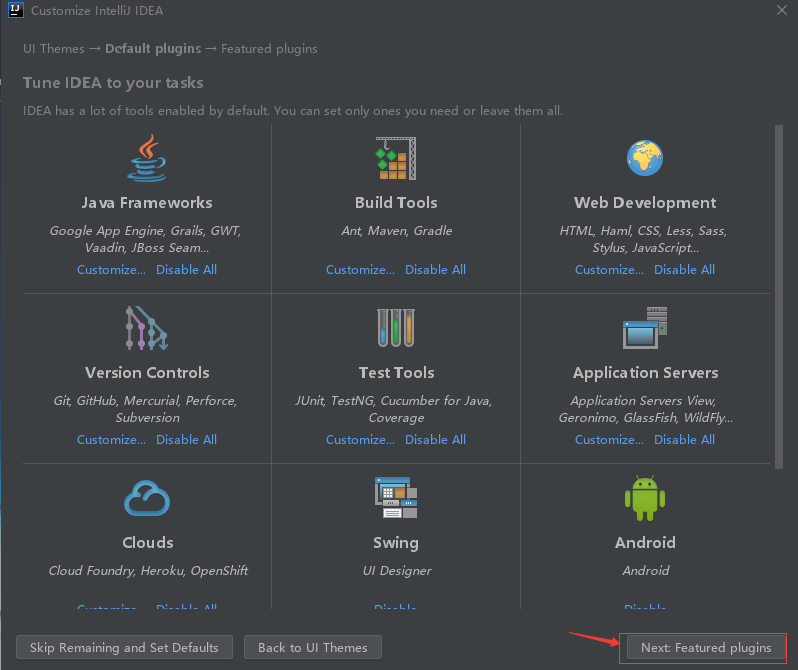Open Customize for Test Tools
The height and width of the screenshot is (670, 798).
(360, 440)
